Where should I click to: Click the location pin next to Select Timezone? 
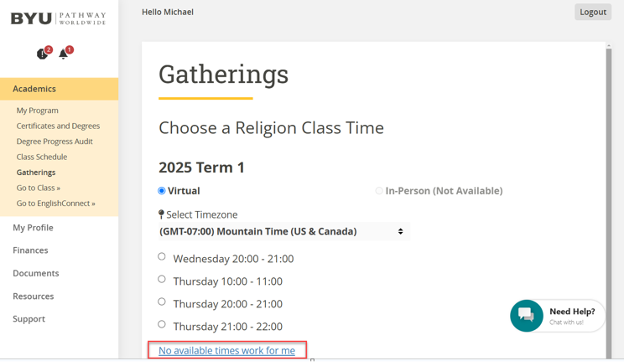pos(161,215)
